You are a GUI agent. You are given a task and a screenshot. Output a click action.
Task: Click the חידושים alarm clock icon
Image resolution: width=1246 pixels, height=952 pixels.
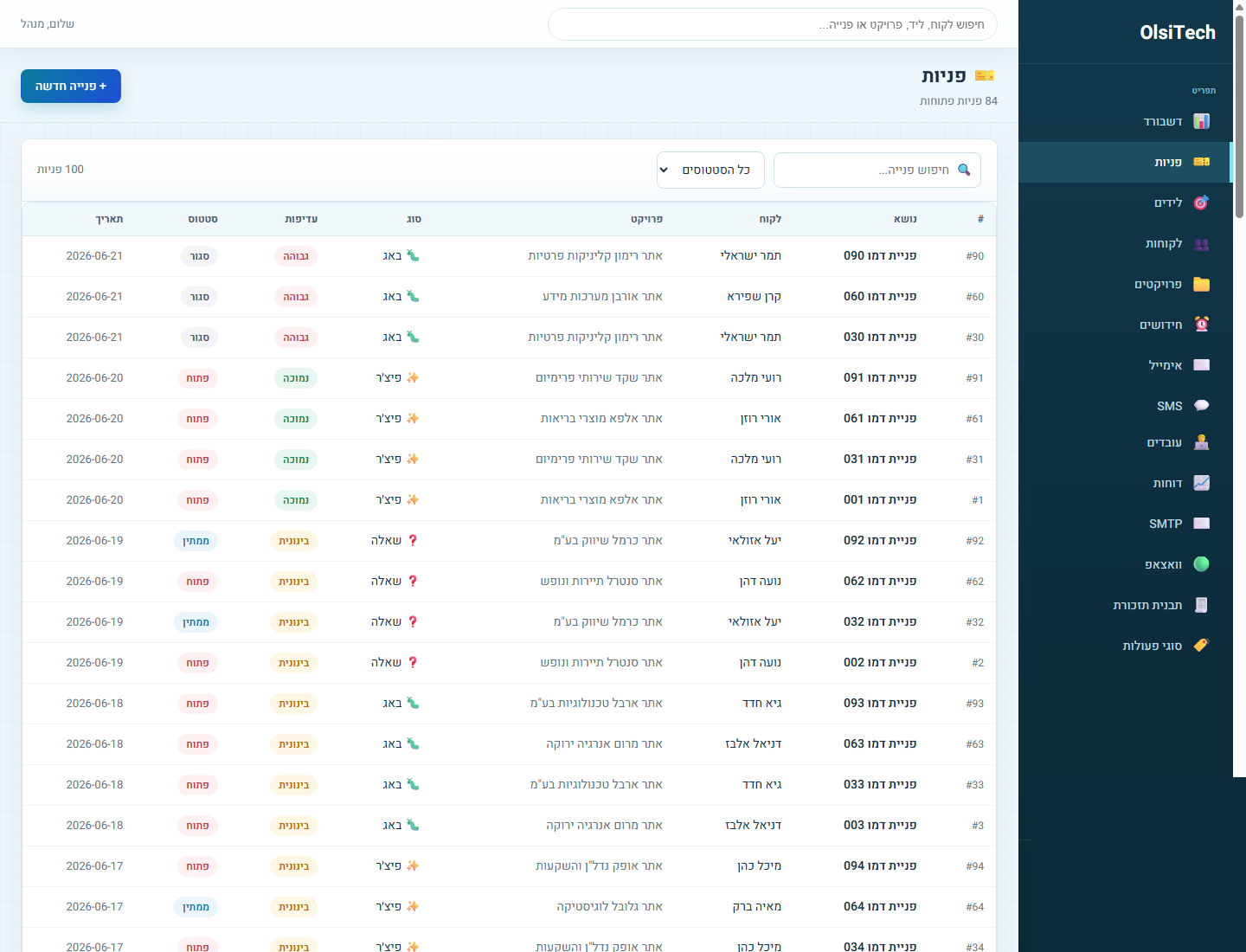[x=1201, y=325]
